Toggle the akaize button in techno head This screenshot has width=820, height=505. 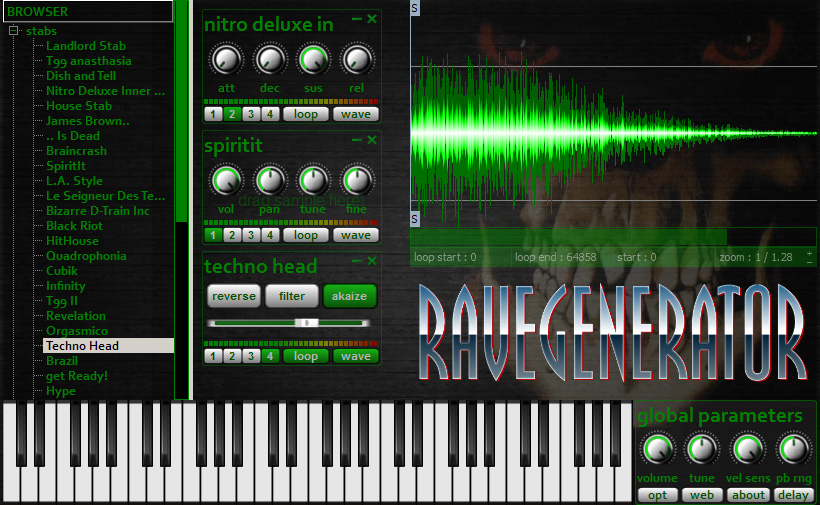click(x=349, y=296)
